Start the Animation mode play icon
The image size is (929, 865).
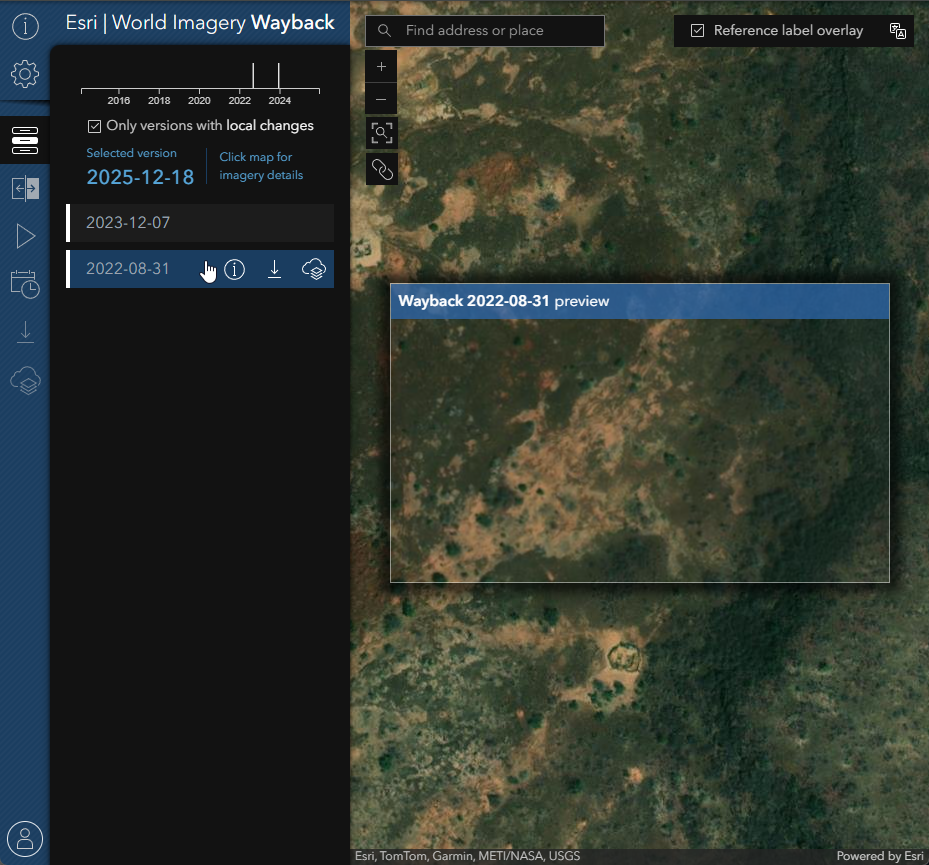tap(25, 236)
